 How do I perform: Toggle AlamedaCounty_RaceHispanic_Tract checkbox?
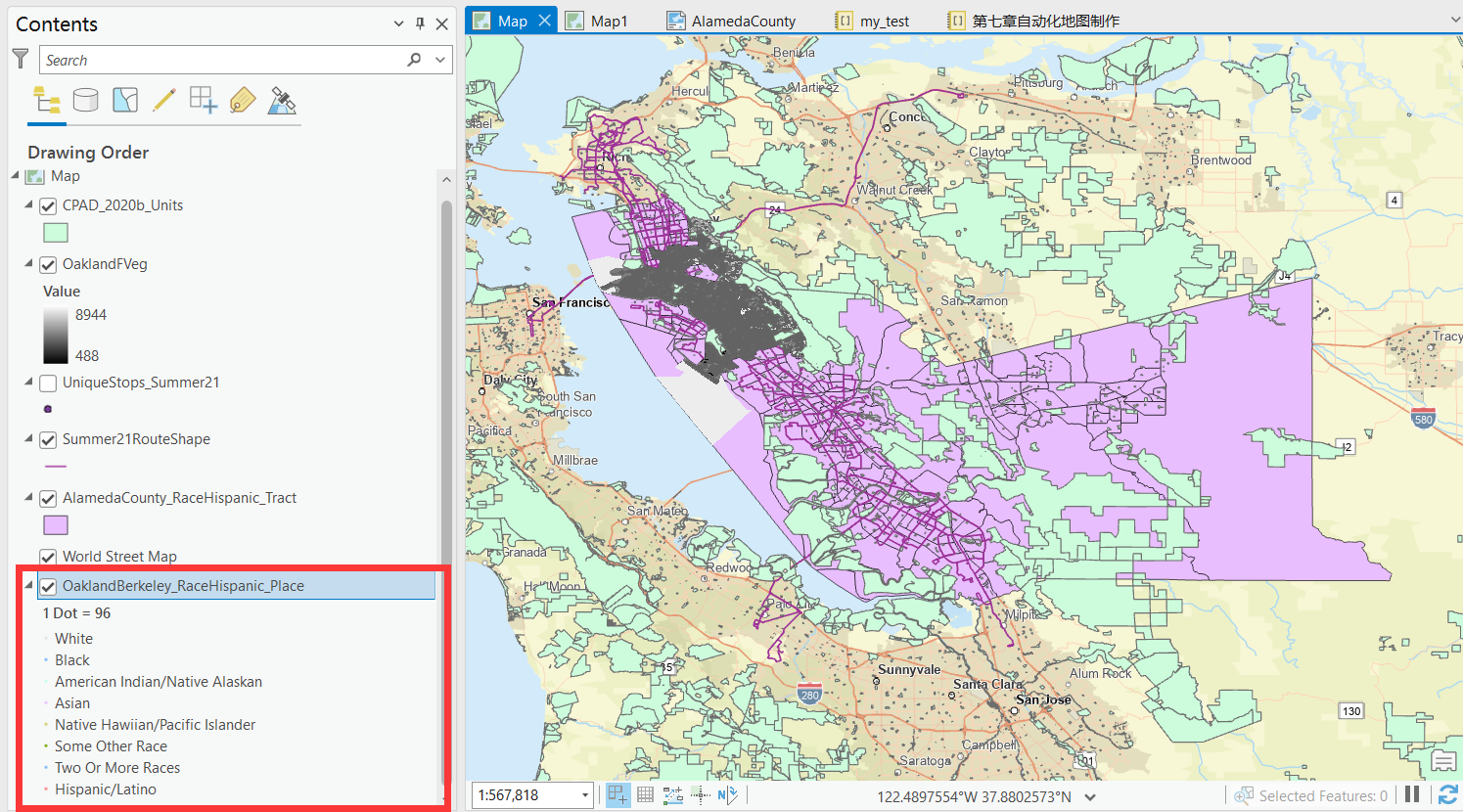48,499
